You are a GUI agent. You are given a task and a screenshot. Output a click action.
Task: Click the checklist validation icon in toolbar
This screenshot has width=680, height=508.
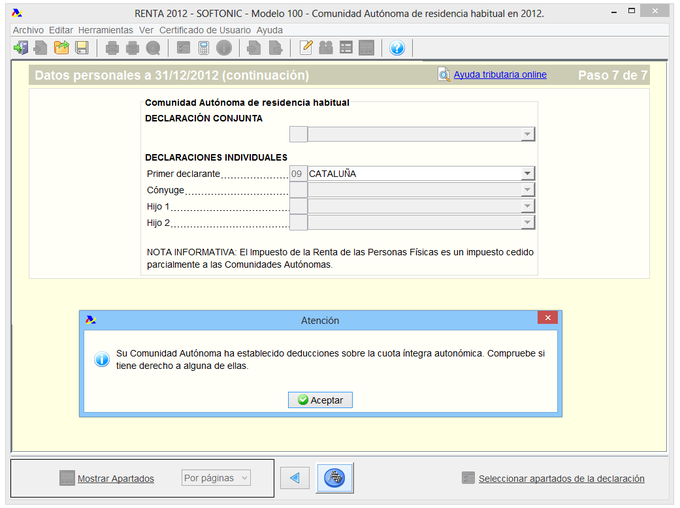tap(183, 47)
